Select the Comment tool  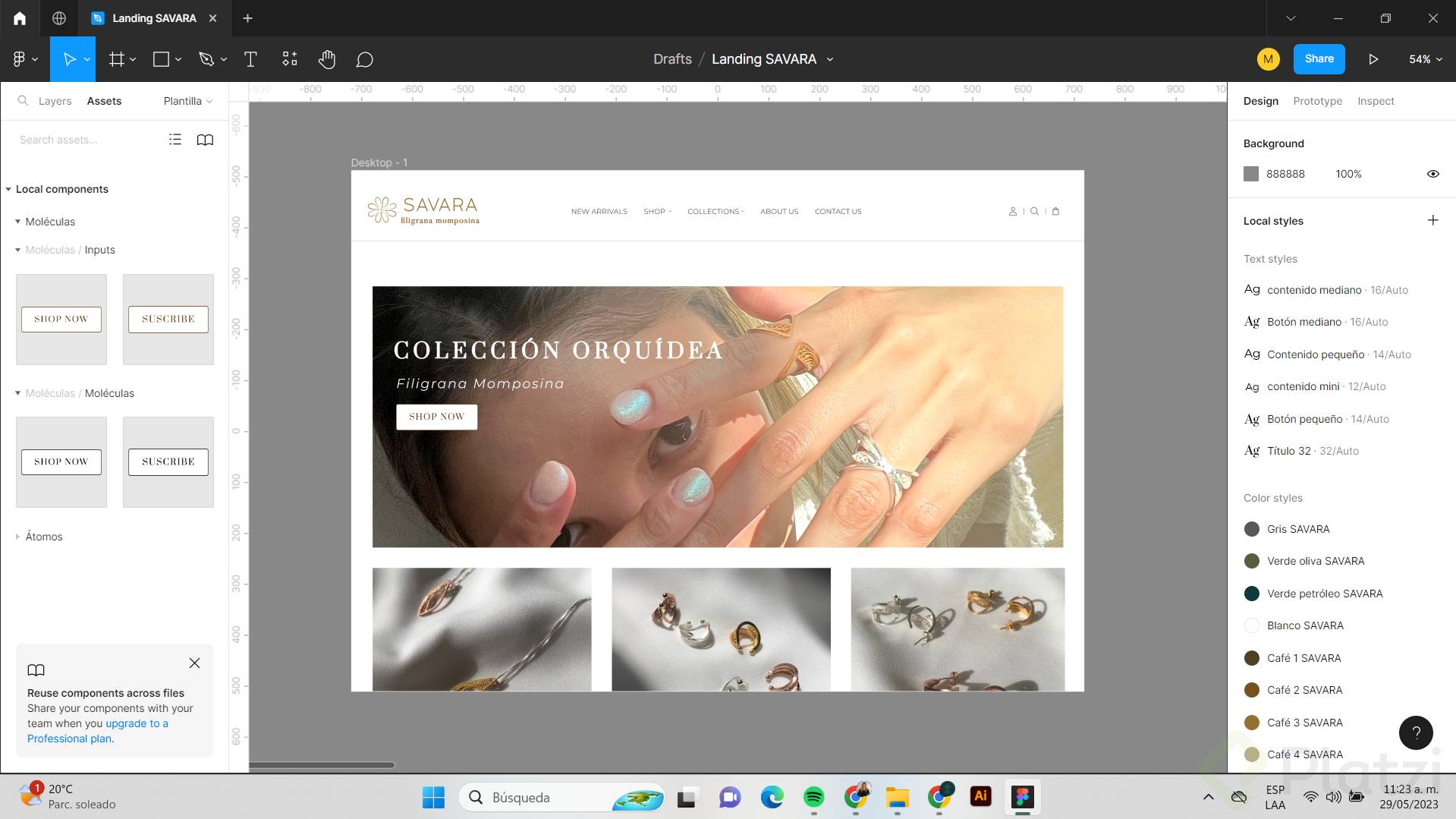[365, 59]
